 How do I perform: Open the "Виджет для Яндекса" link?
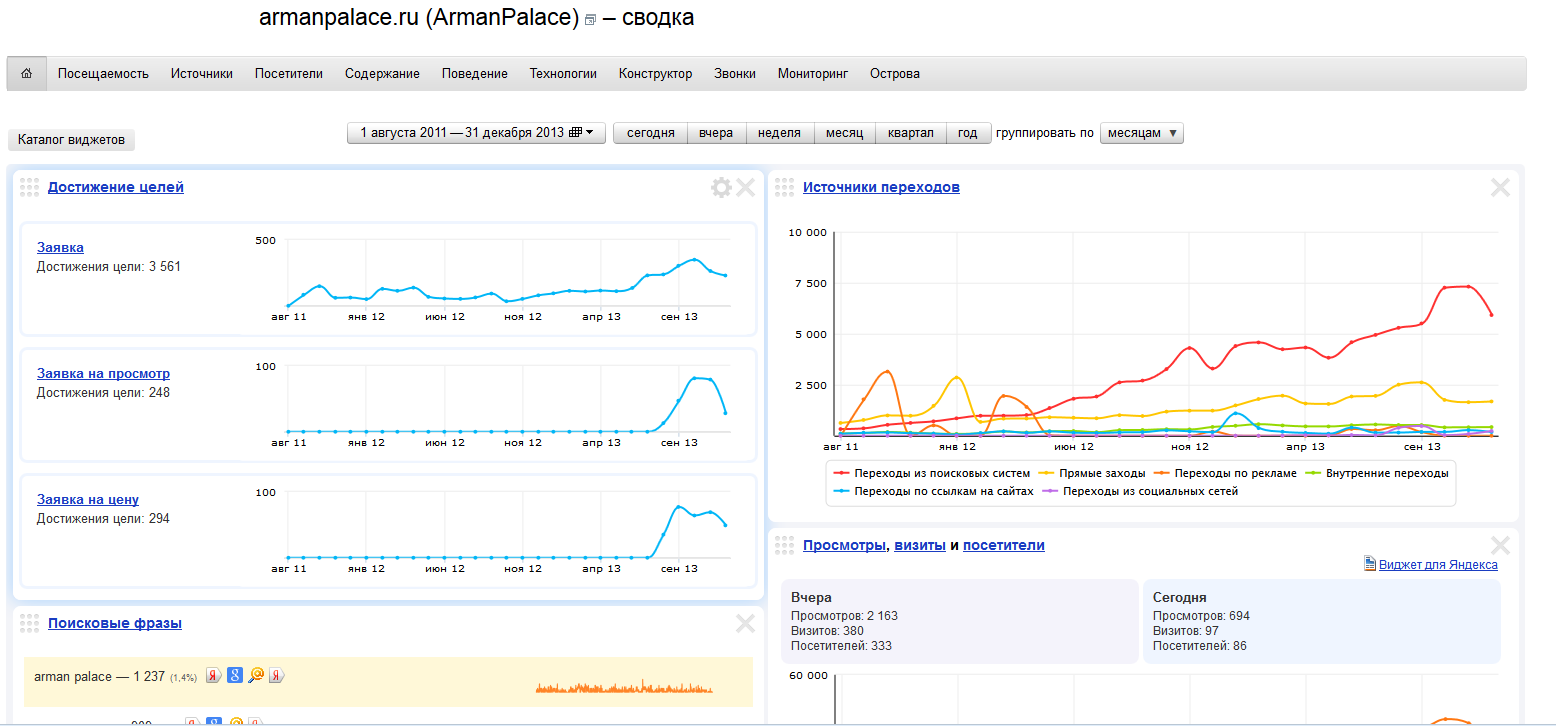(1437, 564)
